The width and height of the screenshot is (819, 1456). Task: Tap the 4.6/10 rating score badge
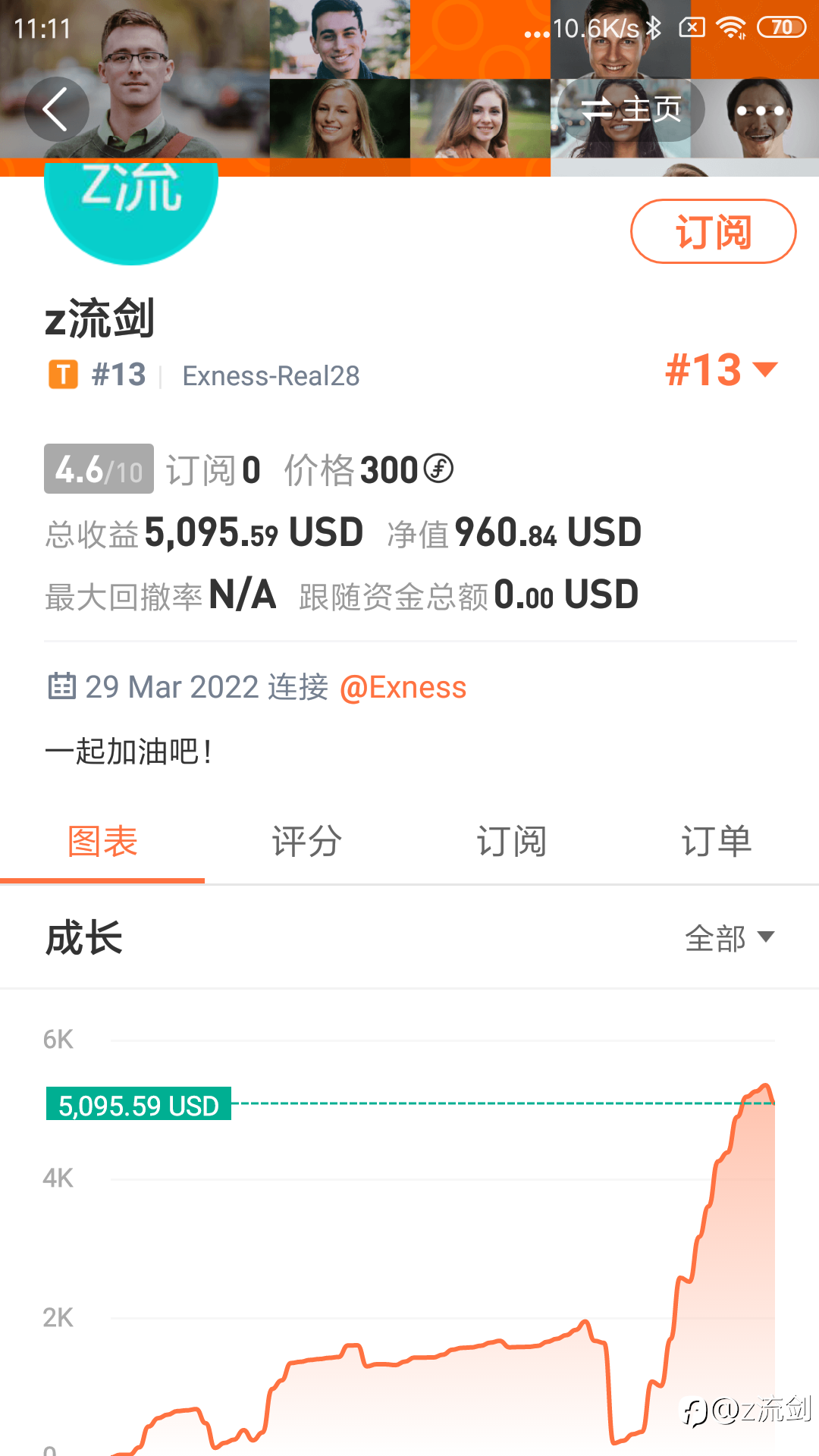click(x=99, y=469)
